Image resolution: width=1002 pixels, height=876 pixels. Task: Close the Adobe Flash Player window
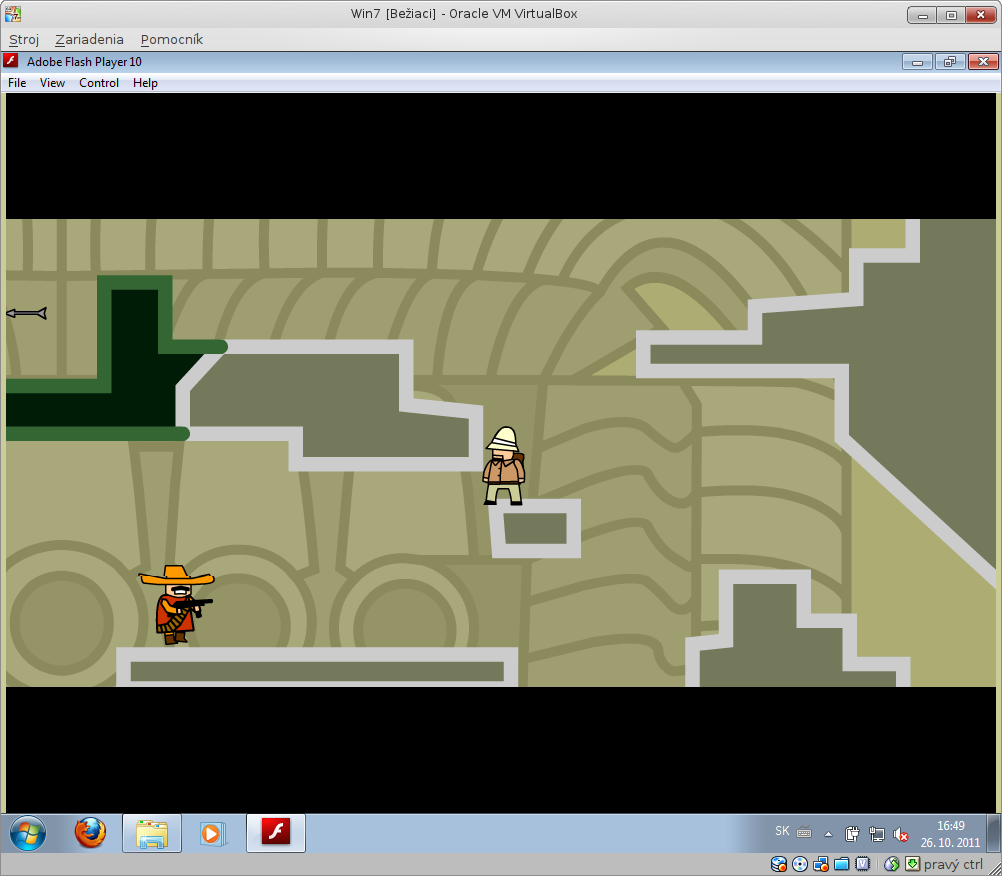point(983,61)
